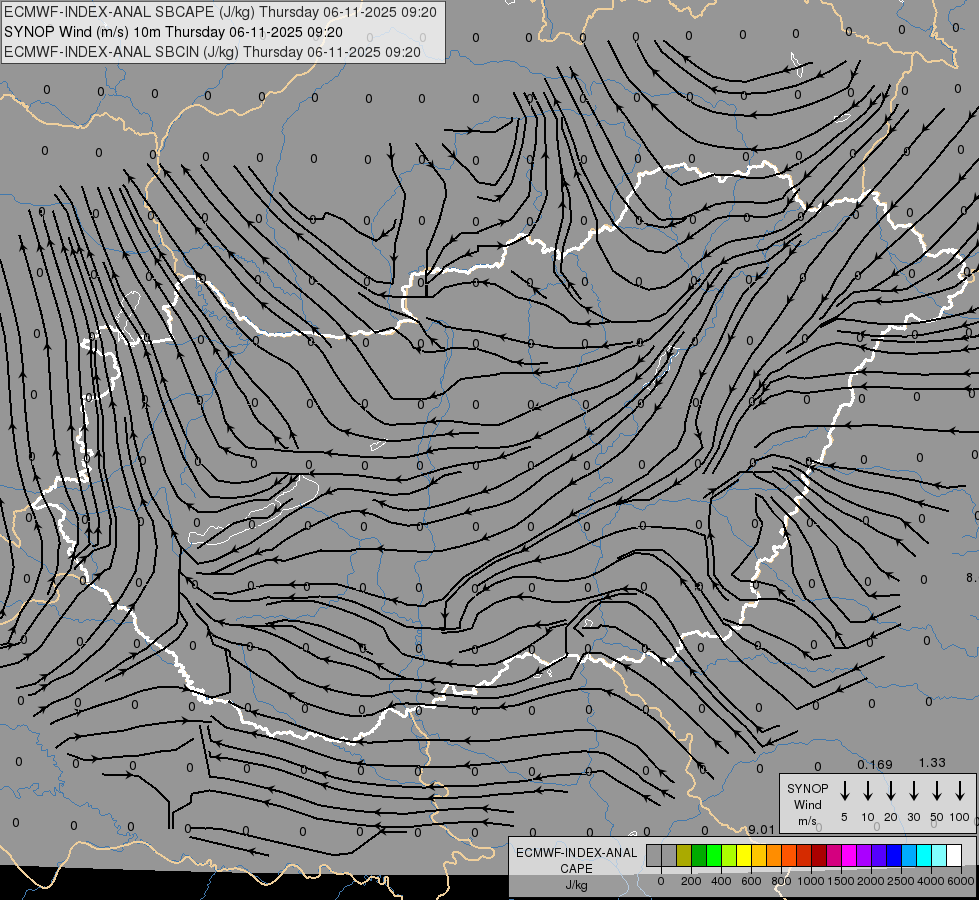Click the 200 tick label on CAPE scale
Screen dimensions: 979x900
(x=691, y=881)
